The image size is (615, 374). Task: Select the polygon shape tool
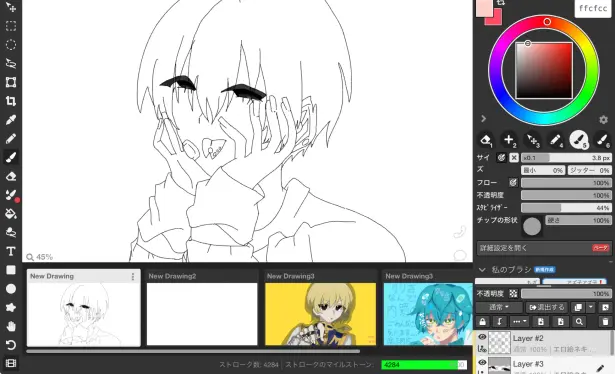(11, 308)
